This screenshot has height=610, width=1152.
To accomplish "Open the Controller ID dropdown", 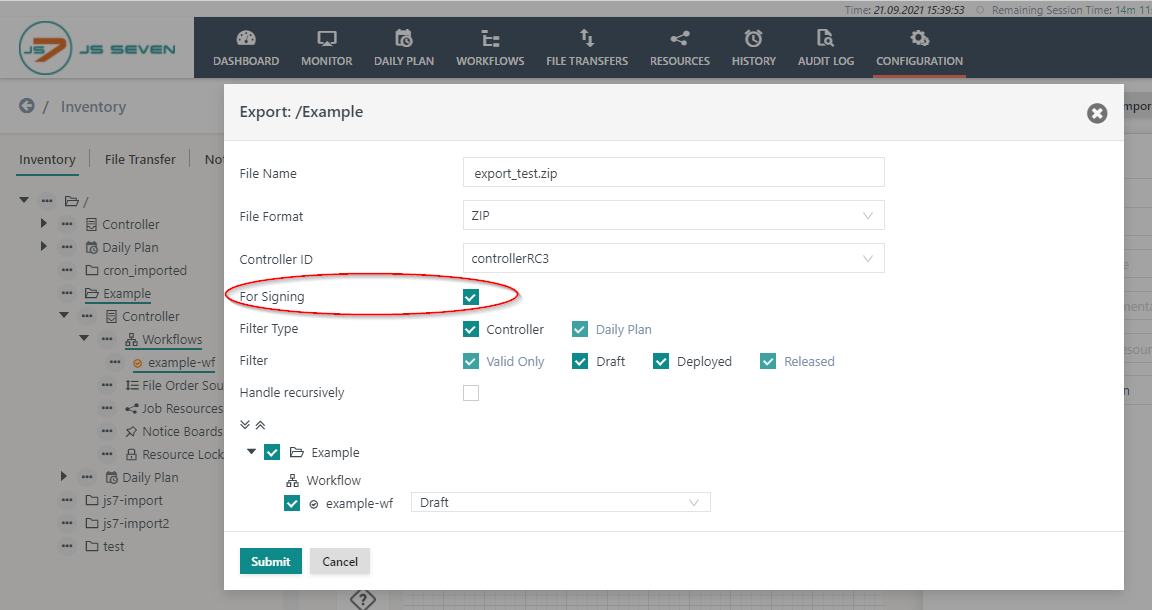I will [x=674, y=258].
